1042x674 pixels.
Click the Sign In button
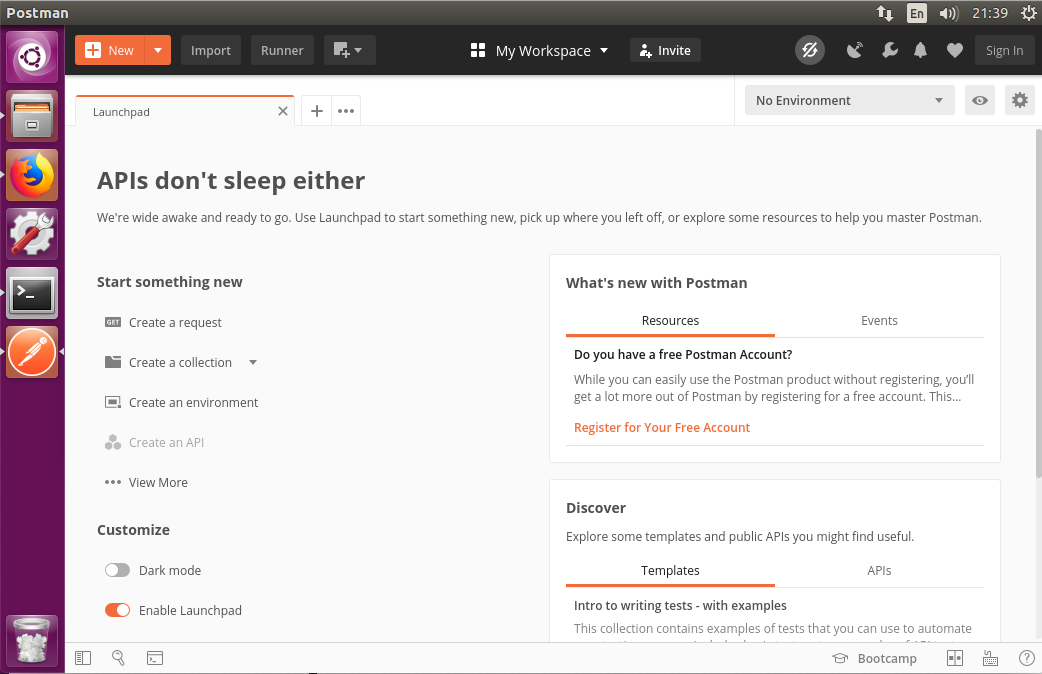[1004, 51]
